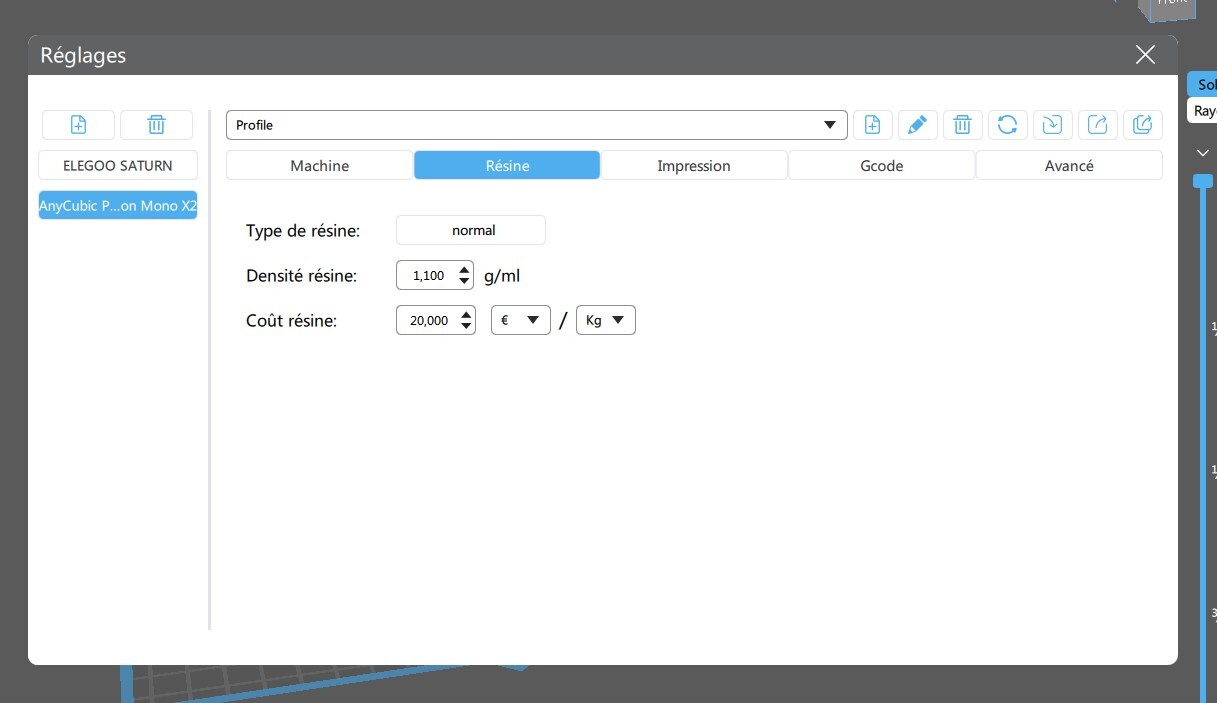Click the g/ml unit text

click(502, 276)
